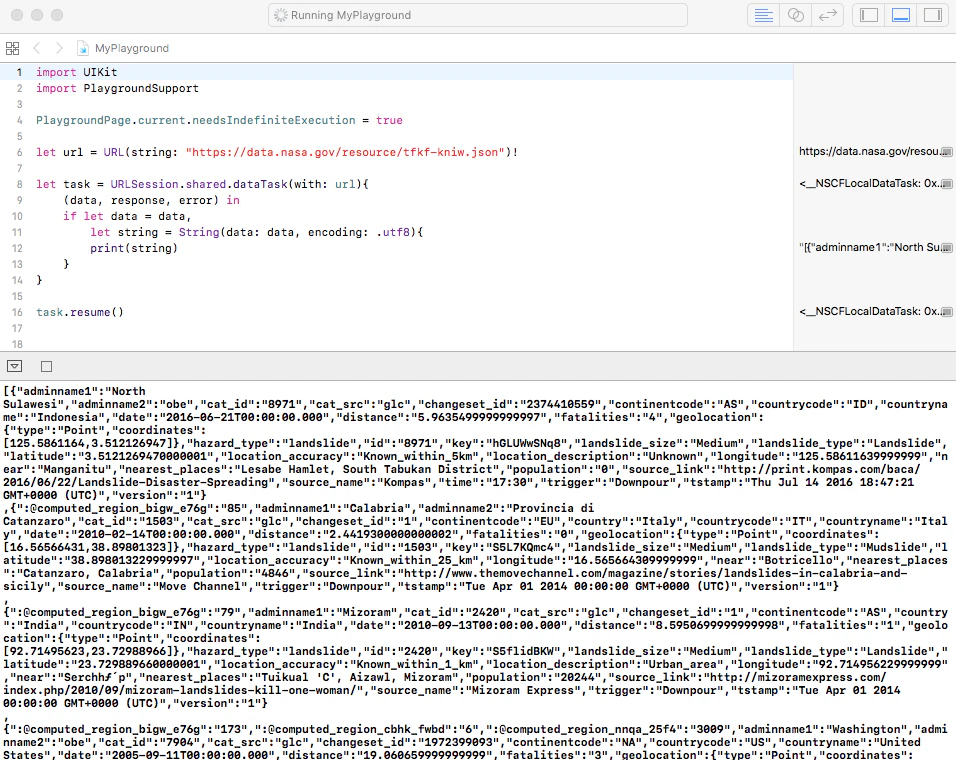Click the 'import UIKit' line
Viewport: 956px width, 760px height.
76,72
